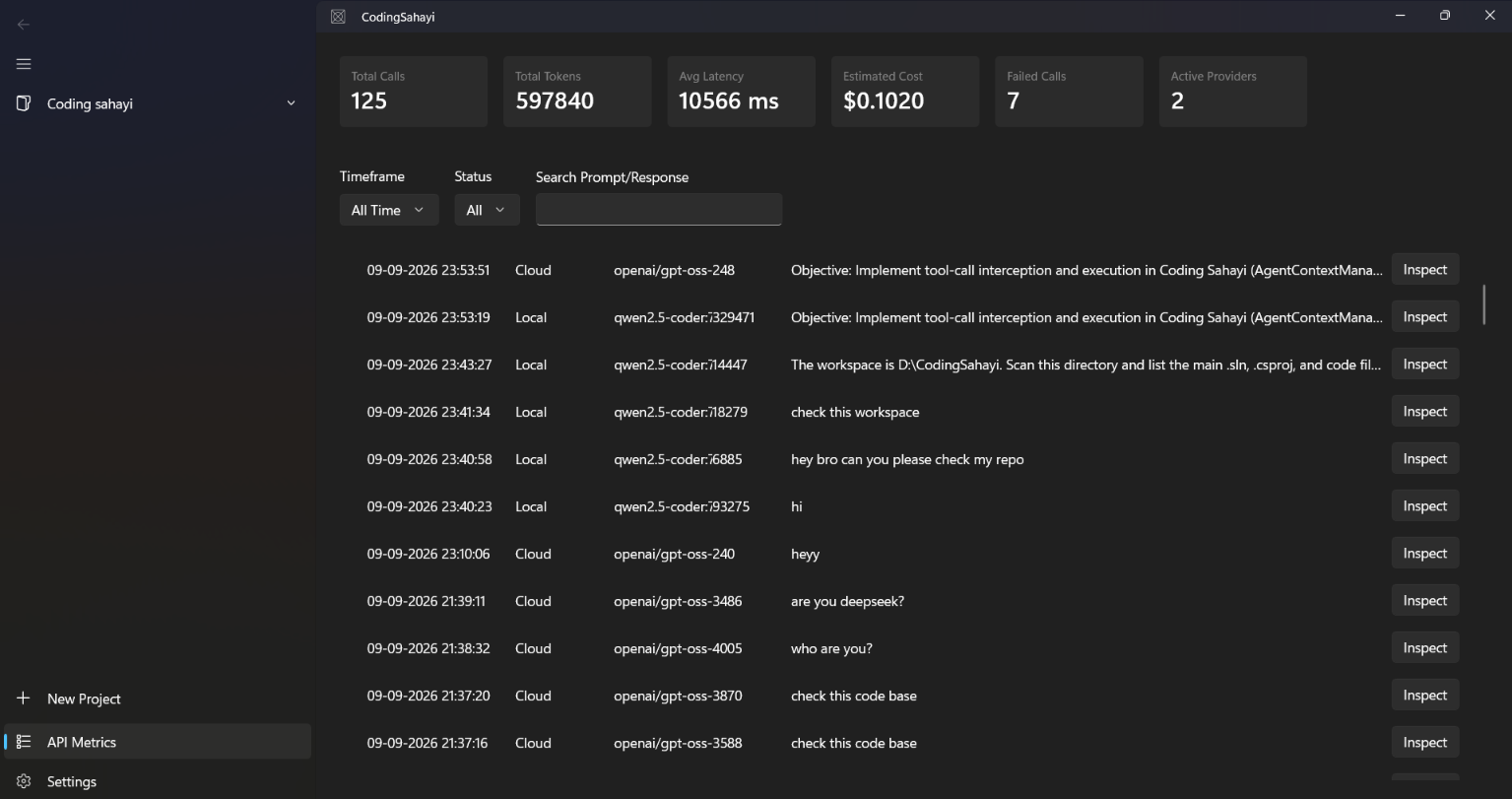This screenshot has height=799, width=1512.
Task: Inspect the 21:37:16 check this code base call
Action: coord(1424,742)
